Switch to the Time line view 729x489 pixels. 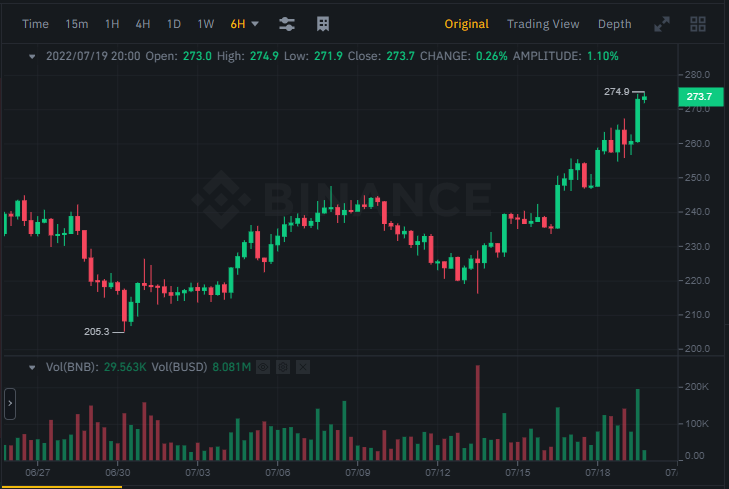tap(35, 24)
